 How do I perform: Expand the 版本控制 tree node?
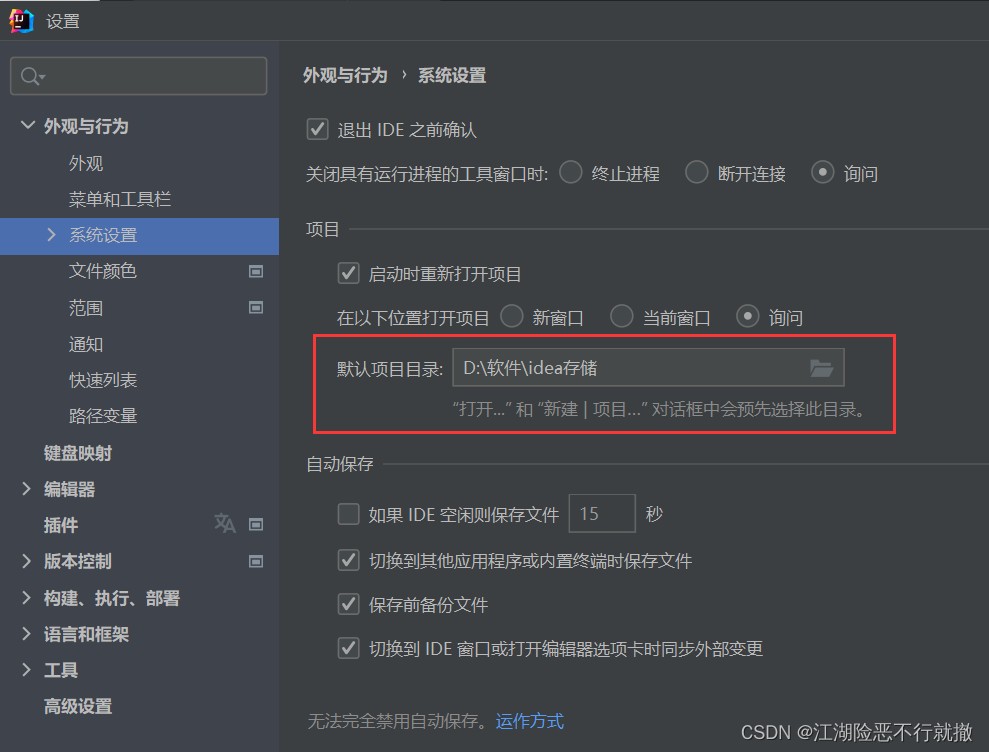tap(26, 561)
